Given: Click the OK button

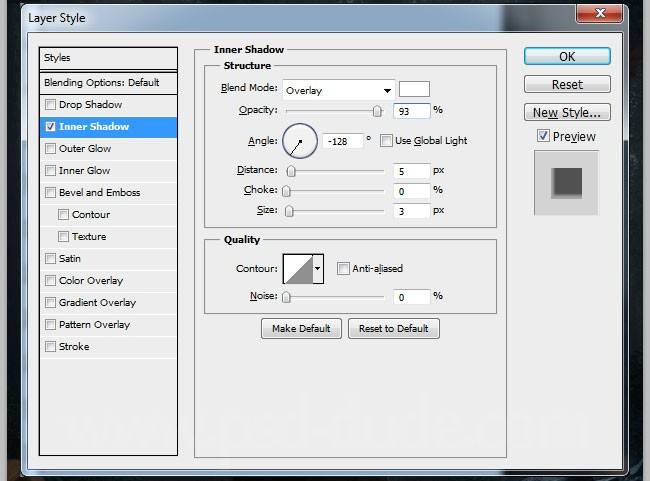Looking at the screenshot, I should pyautogui.click(x=567, y=57).
